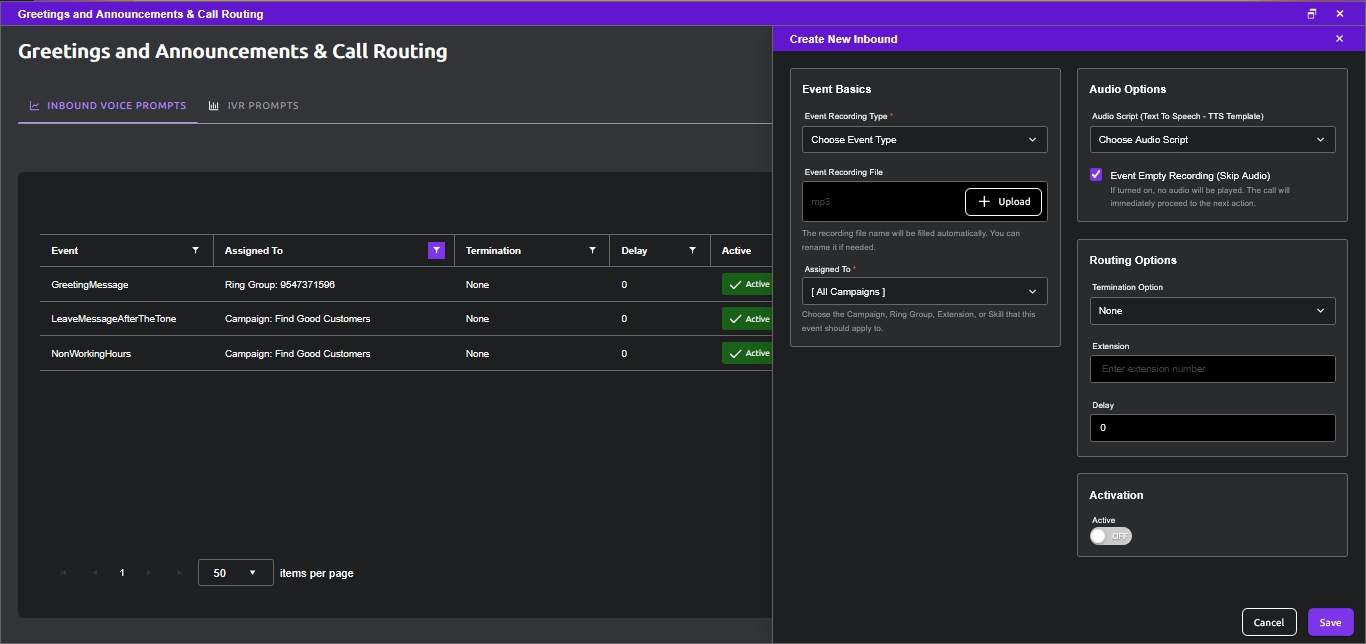Click the Delay input field
Screen dimensions: 1366x644
pos(1212,428)
